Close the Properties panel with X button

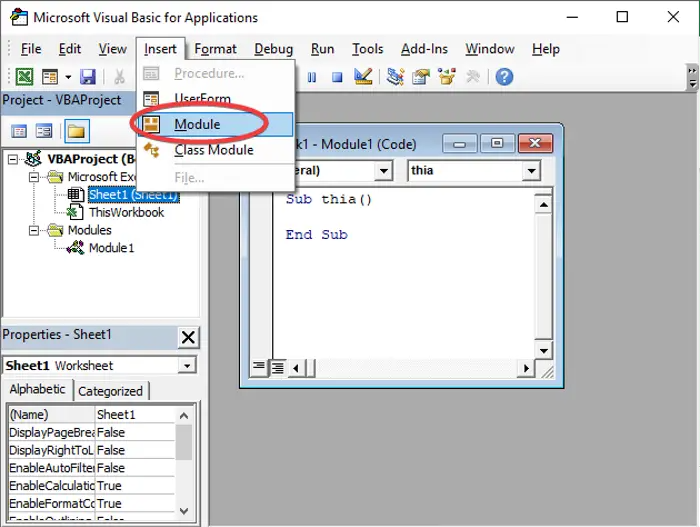(x=188, y=336)
